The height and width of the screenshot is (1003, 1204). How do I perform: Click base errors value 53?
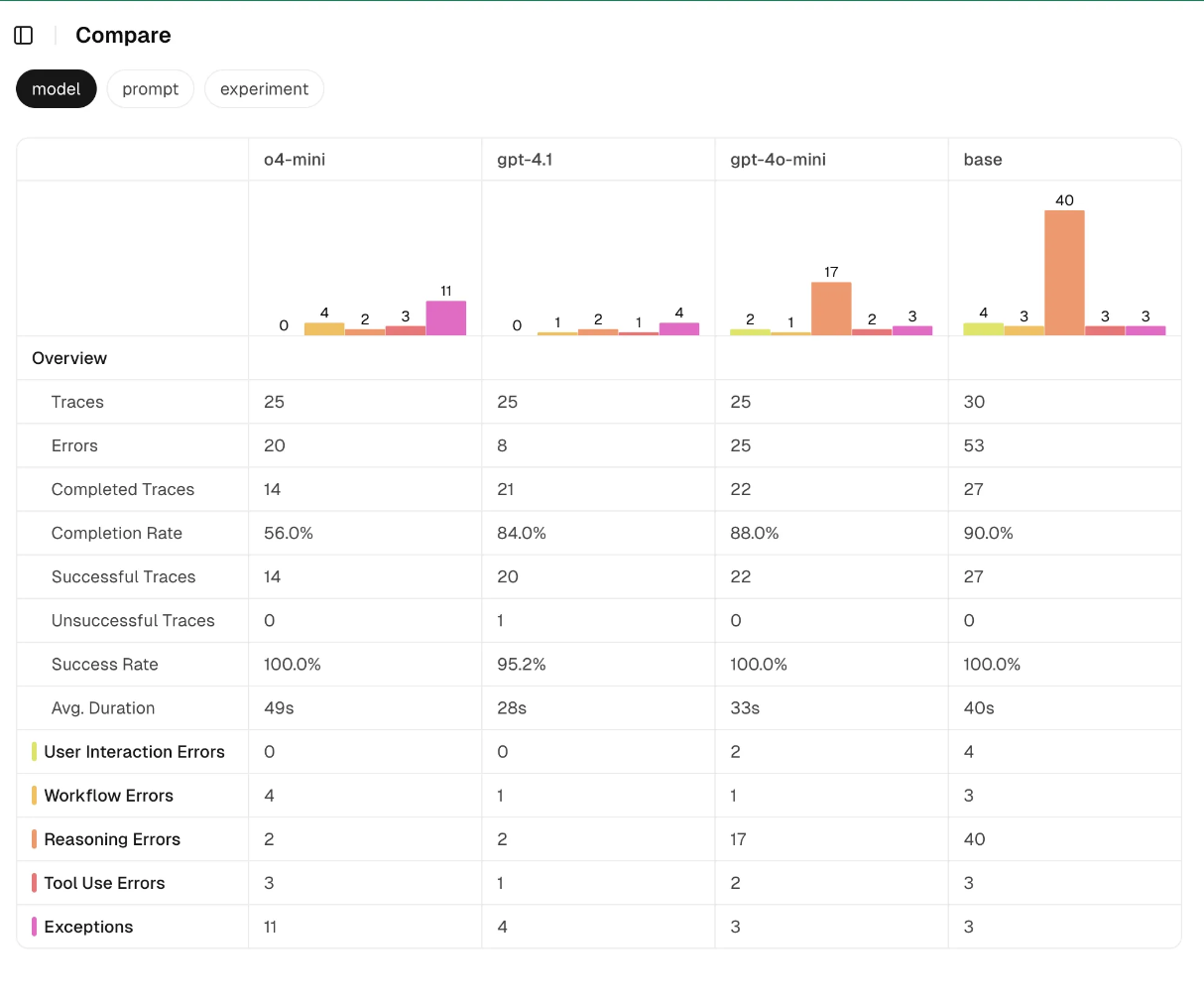(974, 445)
